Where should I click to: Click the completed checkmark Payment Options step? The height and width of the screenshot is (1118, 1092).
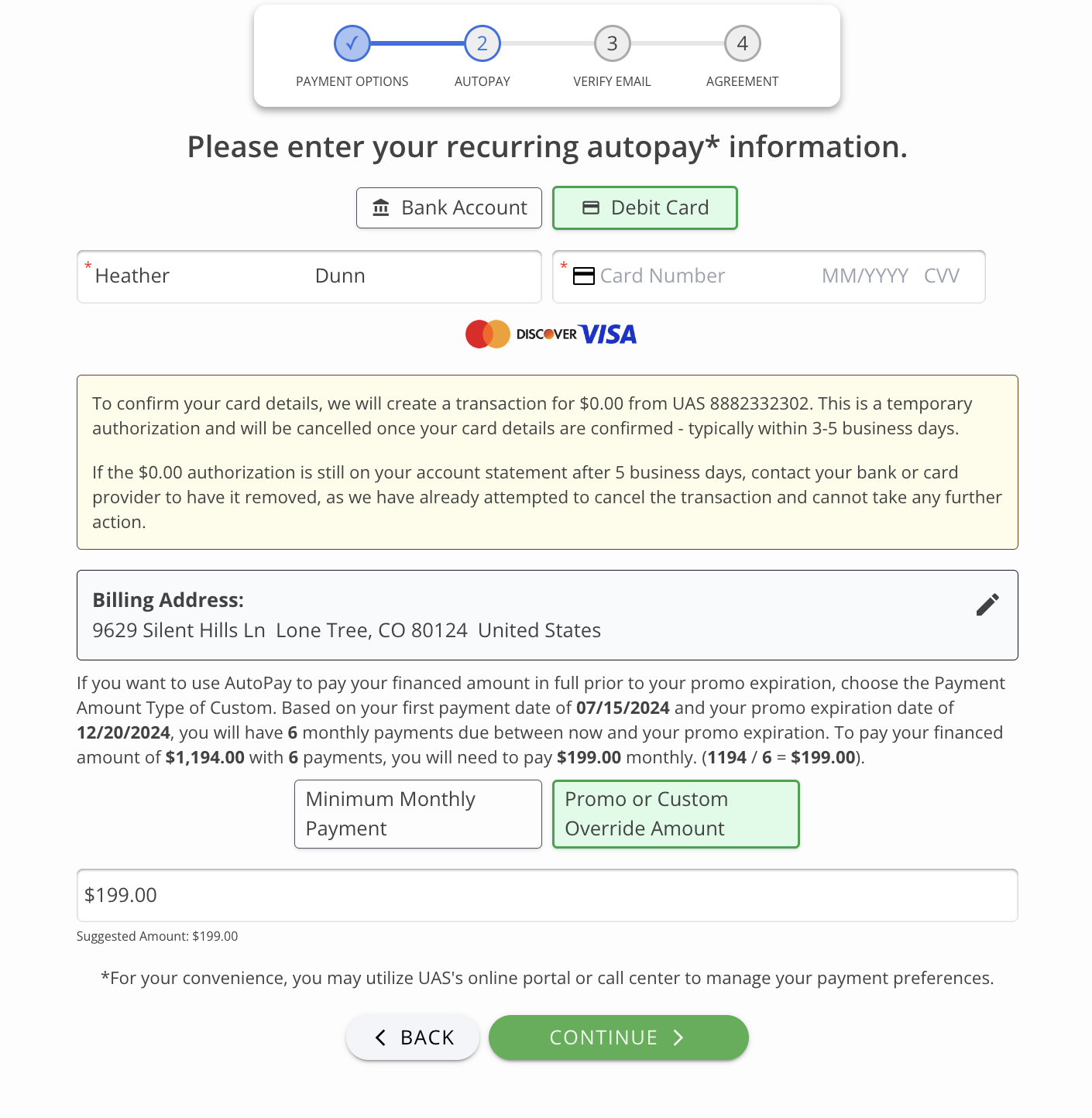point(352,43)
